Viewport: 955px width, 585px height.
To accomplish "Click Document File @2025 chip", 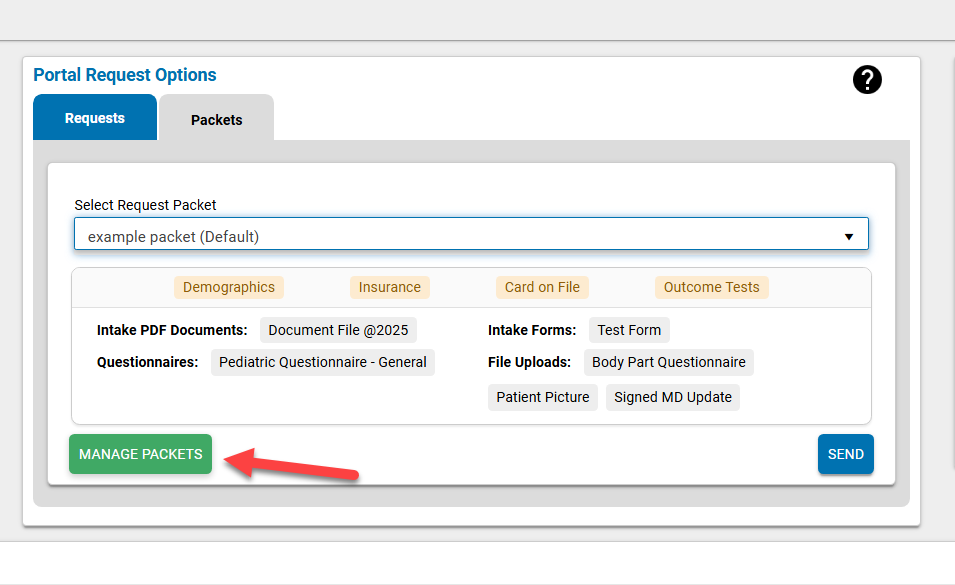I will (338, 330).
